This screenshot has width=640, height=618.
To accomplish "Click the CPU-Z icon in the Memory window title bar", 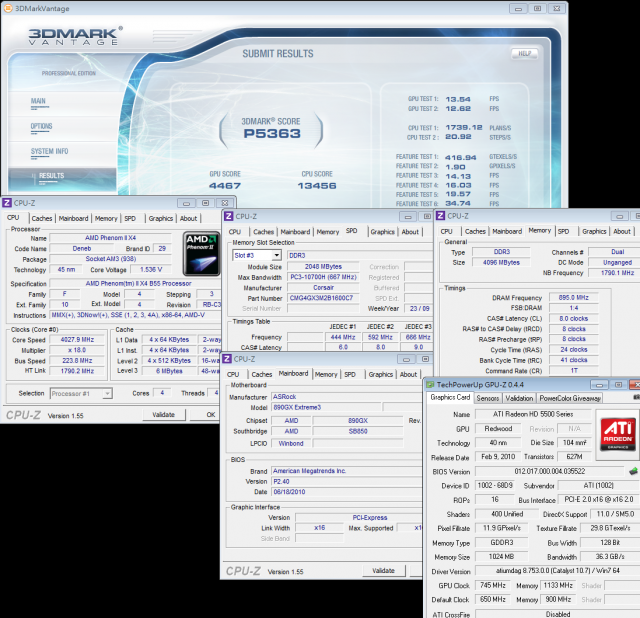I will point(440,216).
